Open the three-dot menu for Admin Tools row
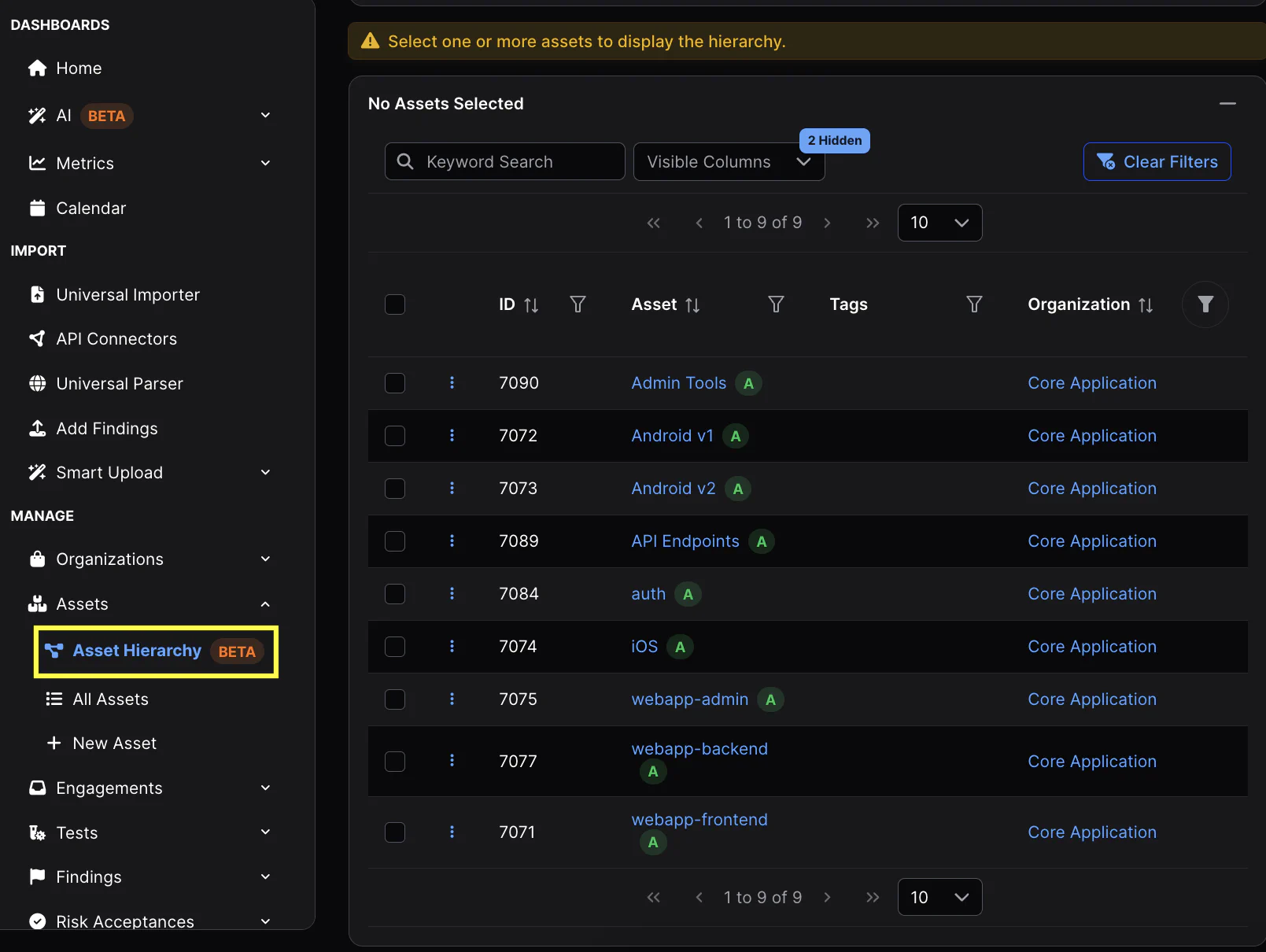 (452, 383)
